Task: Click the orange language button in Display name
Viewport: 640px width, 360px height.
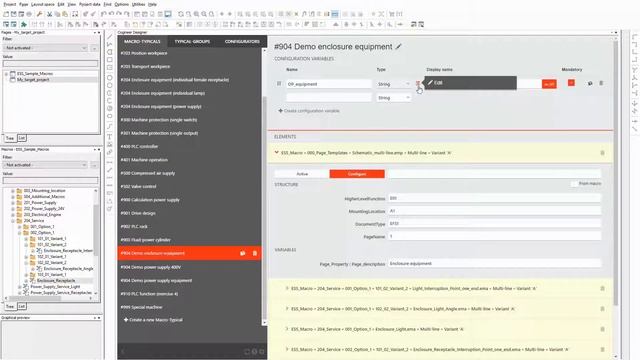Action: coord(549,84)
